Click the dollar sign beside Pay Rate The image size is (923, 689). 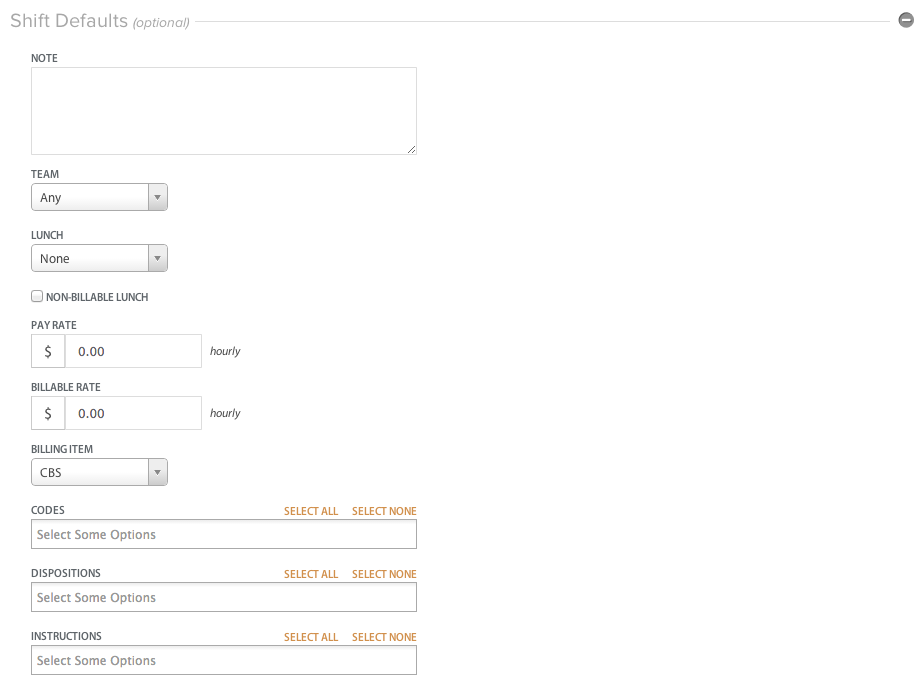[x=48, y=352]
